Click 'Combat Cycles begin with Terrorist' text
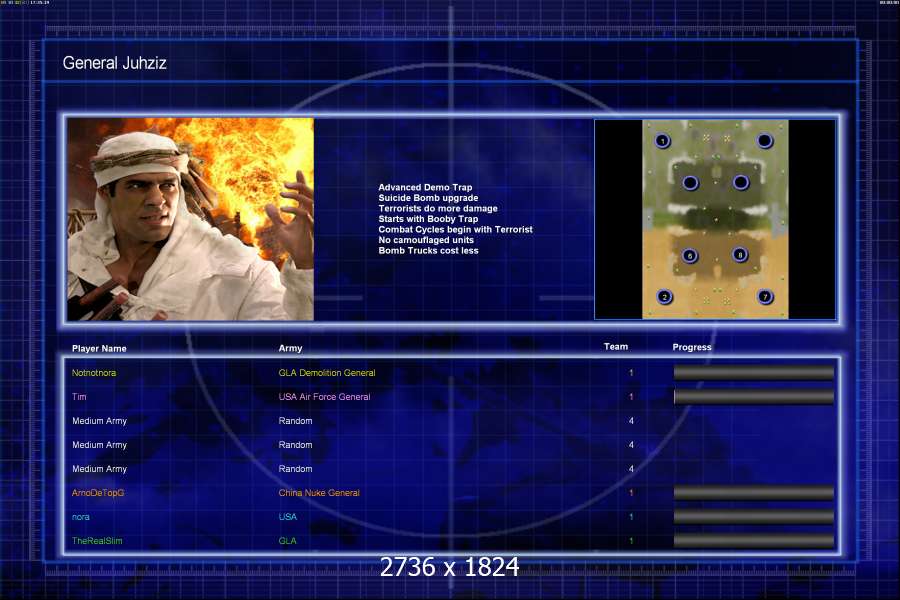Image resolution: width=900 pixels, height=600 pixels. point(456,229)
